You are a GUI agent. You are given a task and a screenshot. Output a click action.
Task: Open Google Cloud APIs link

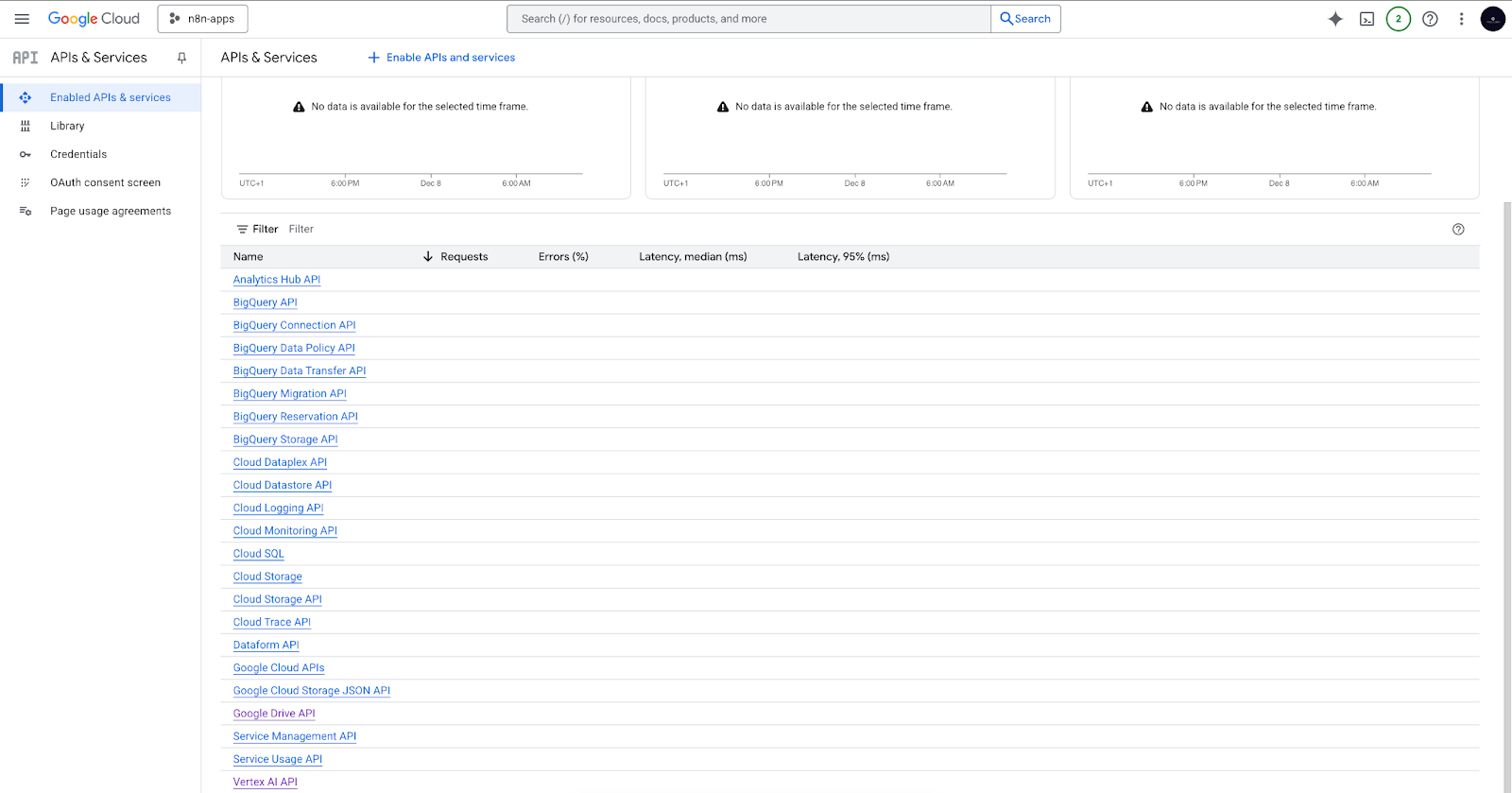point(279,668)
